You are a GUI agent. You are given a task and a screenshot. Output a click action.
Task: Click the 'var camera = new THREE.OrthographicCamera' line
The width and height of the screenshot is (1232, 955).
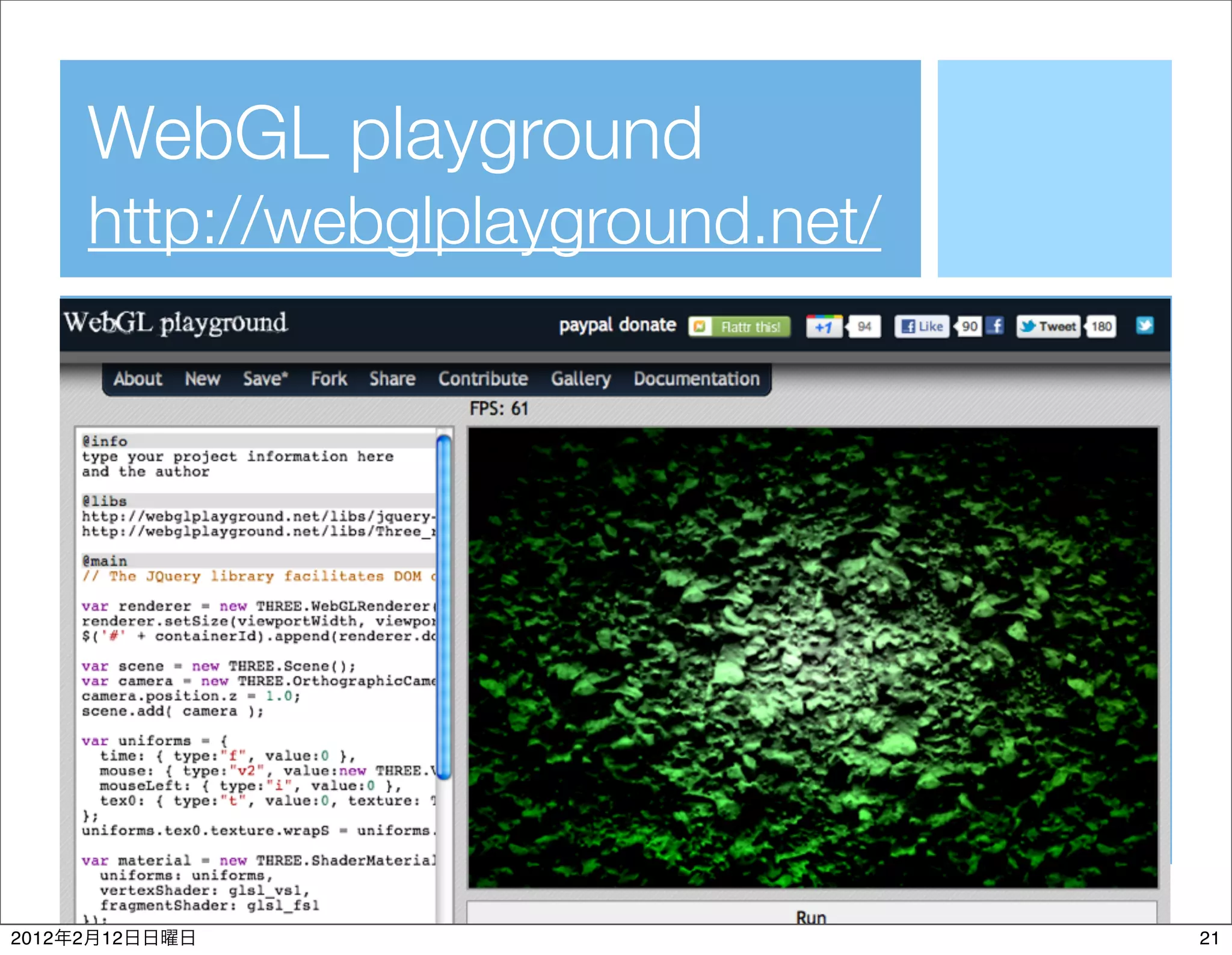[x=259, y=681]
